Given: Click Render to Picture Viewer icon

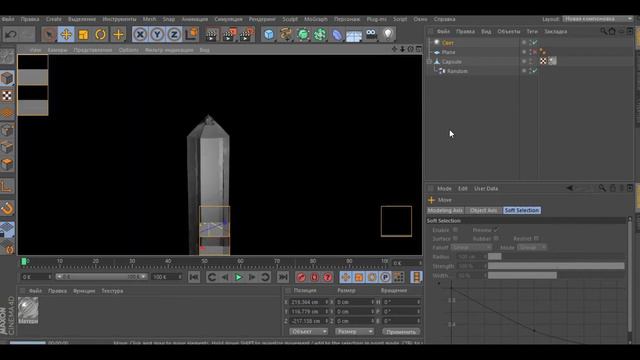Looking at the screenshot, I should (229, 35).
